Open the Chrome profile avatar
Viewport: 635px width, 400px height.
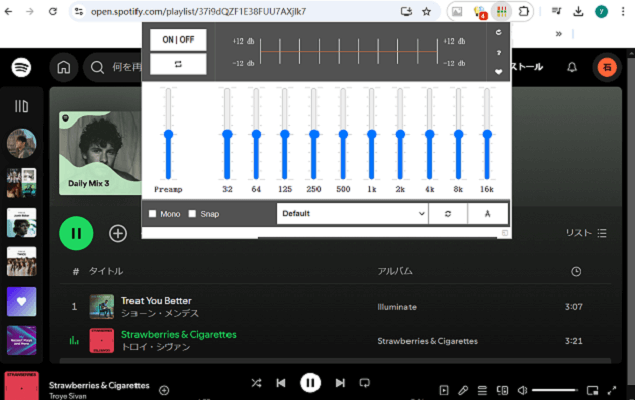click(601, 11)
